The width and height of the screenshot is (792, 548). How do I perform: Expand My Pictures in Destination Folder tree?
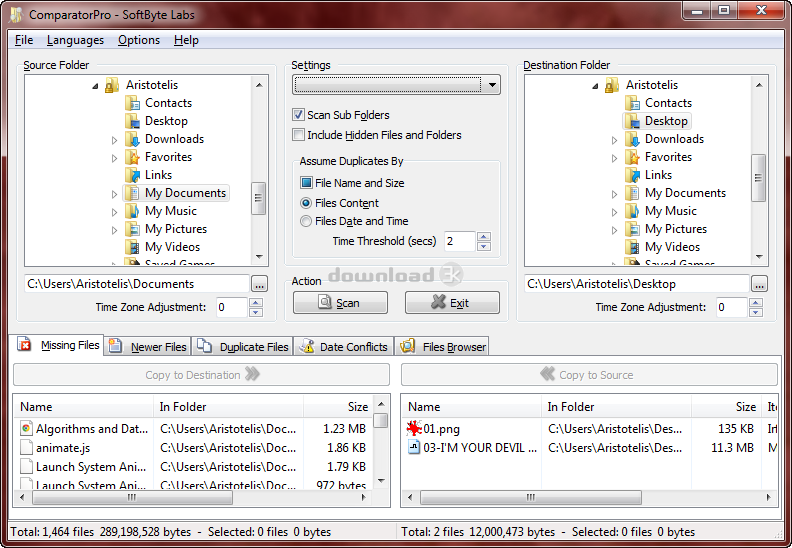coord(615,230)
